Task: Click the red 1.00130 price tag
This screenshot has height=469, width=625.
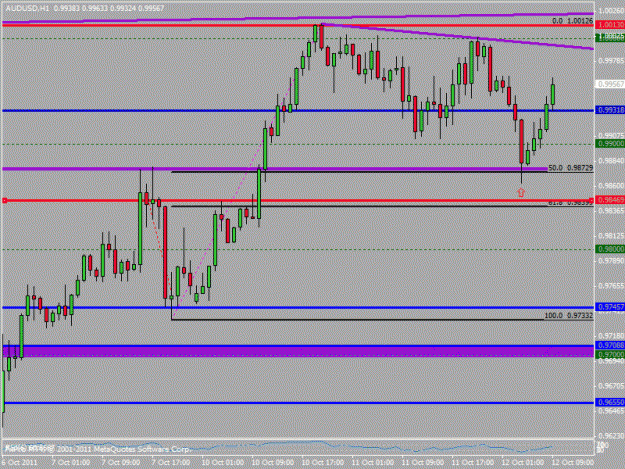Action: click(610, 25)
